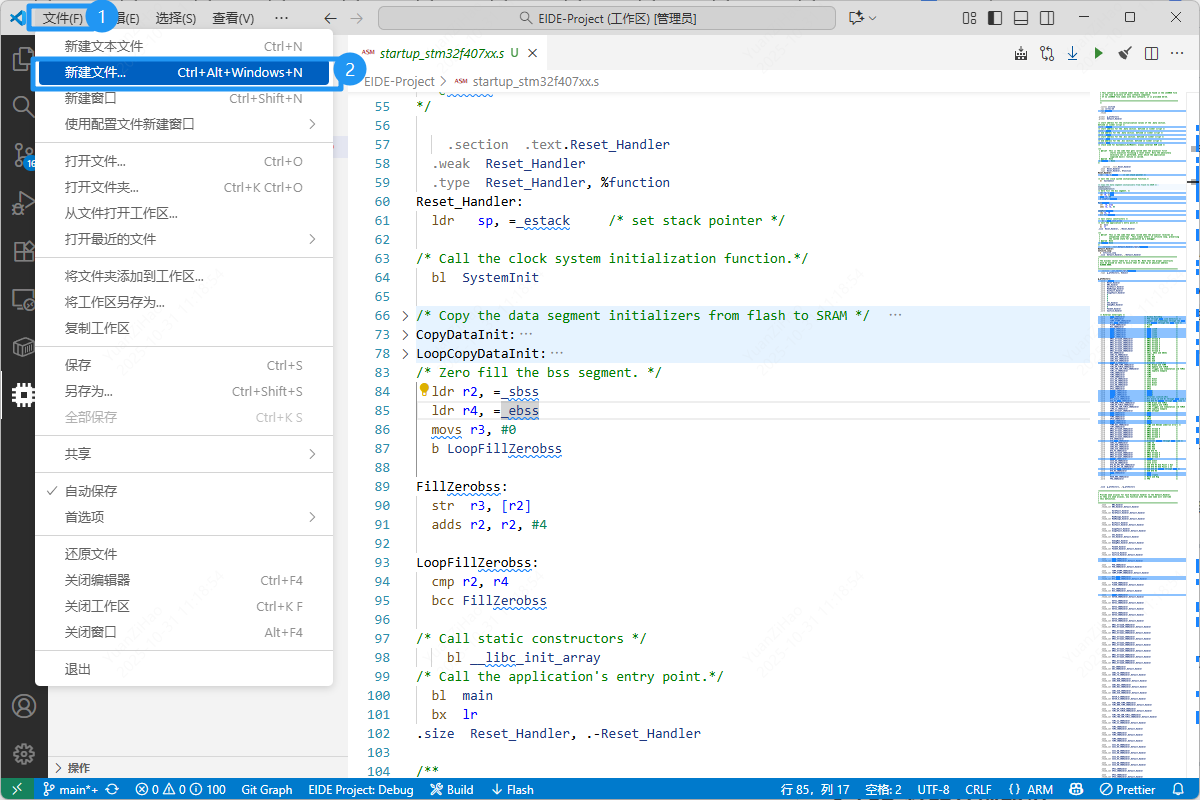Open the Search icon in activity bar
This screenshot has width=1200, height=800.
23,106
